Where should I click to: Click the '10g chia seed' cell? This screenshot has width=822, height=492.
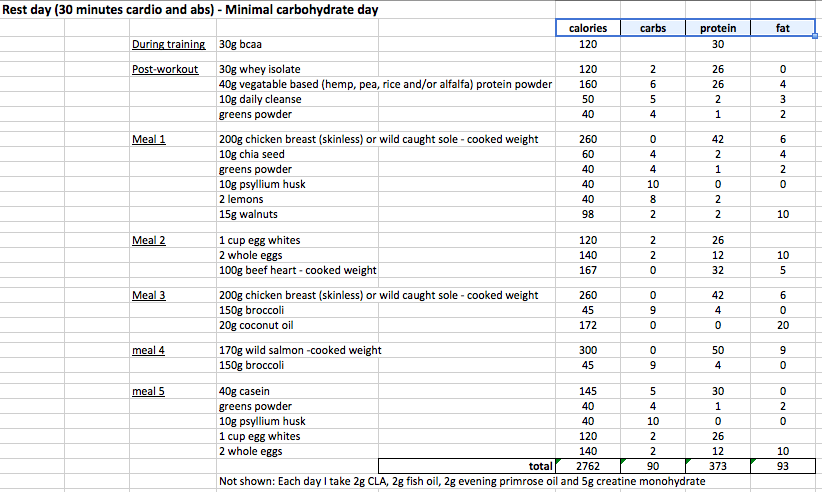(x=297, y=154)
